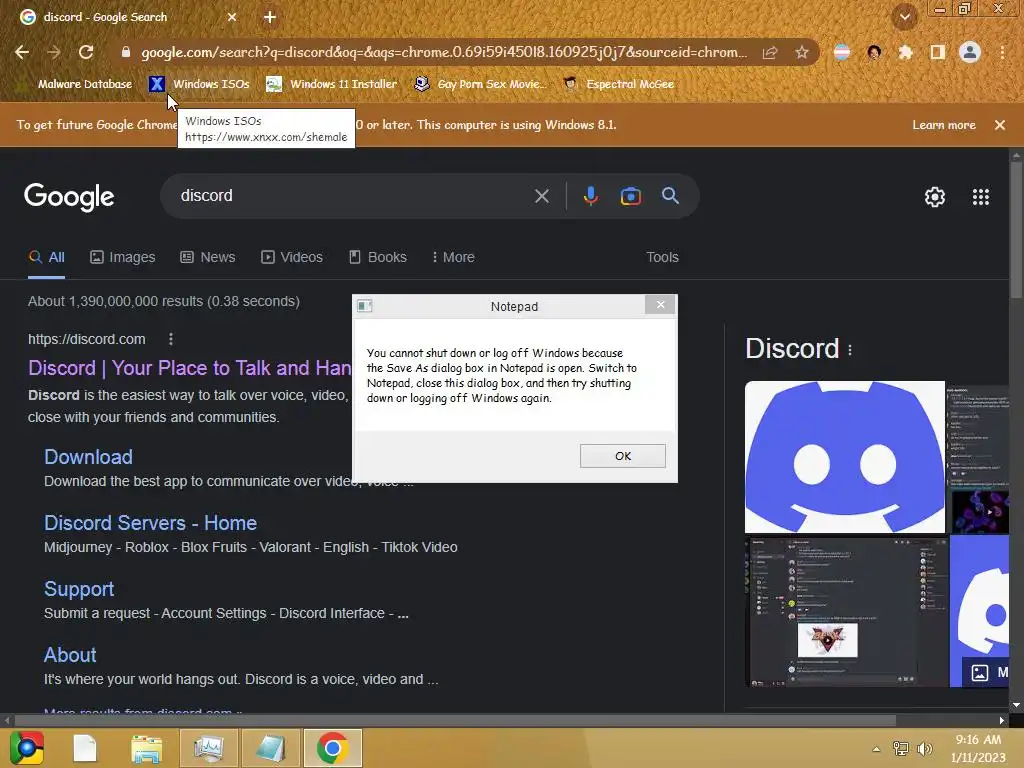Screen dimensions: 1024x768
Task: Click the large Discord logo image
Action: [x=844, y=457]
